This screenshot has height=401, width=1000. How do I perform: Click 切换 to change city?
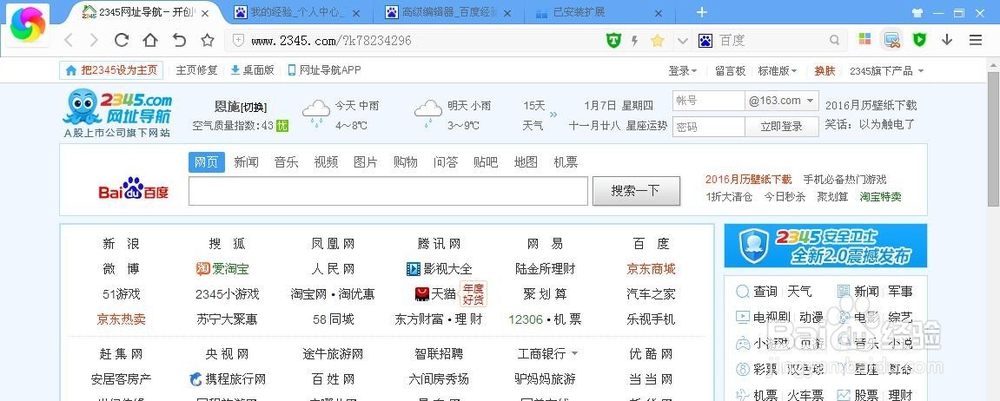(x=254, y=107)
